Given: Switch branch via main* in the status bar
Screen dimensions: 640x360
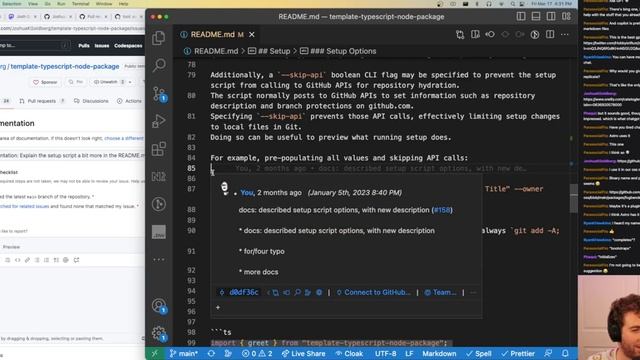Looking at the screenshot, I should pos(184,353).
